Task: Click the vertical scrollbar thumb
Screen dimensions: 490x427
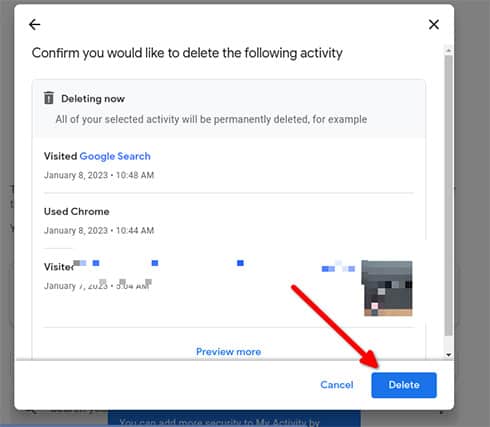Action: point(449,195)
